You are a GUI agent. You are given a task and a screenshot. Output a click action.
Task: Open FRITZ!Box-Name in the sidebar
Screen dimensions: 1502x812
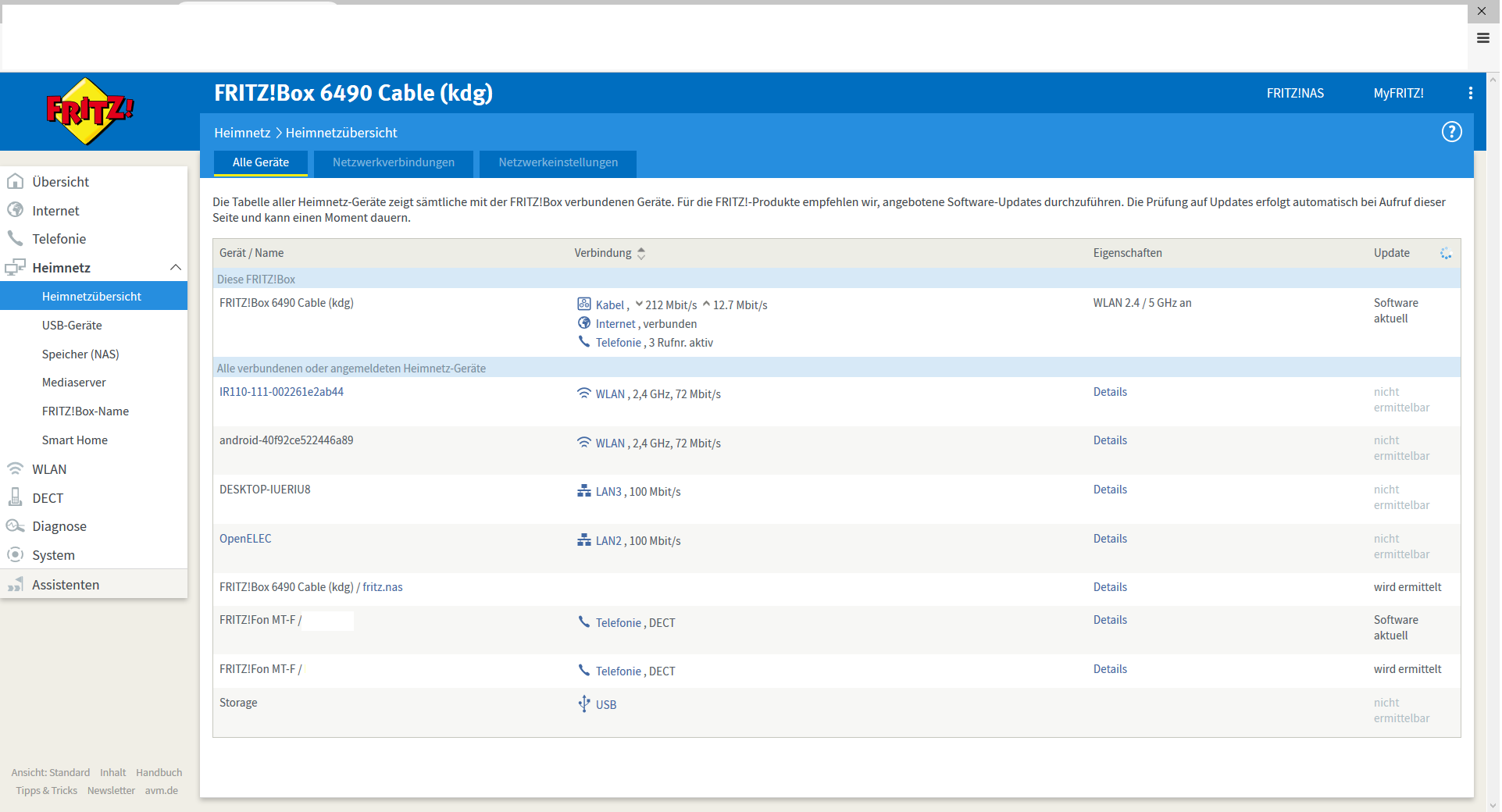click(x=85, y=411)
